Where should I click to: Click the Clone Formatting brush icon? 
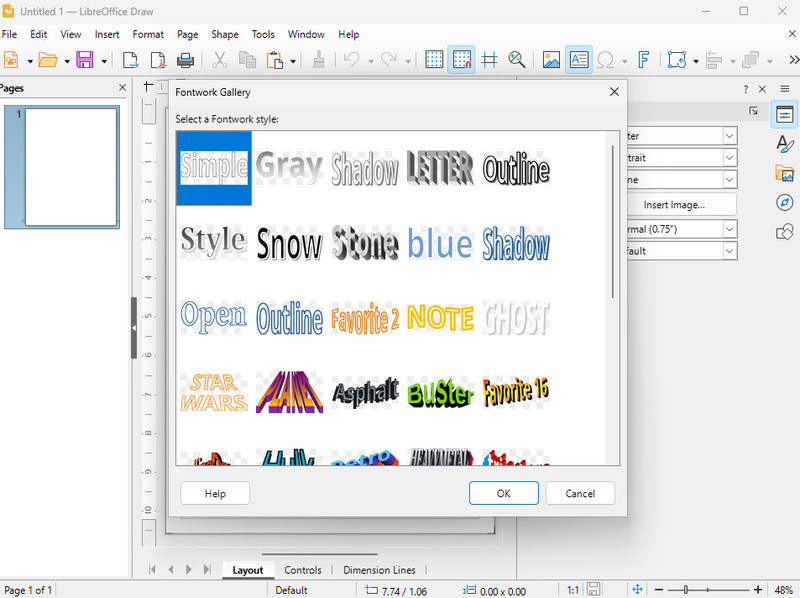(x=319, y=60)
